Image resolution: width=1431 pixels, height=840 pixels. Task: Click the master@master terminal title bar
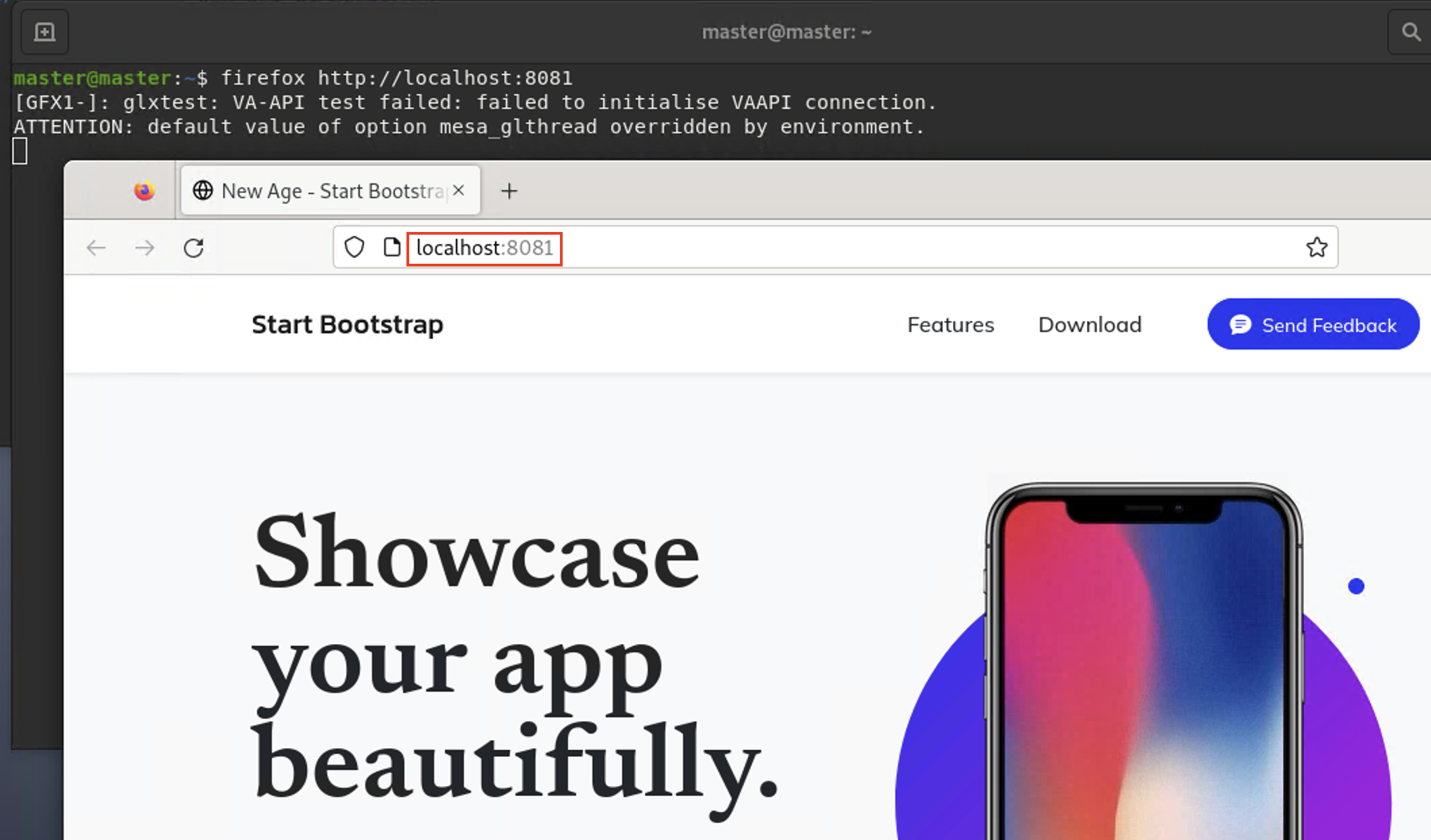(787, 32)
